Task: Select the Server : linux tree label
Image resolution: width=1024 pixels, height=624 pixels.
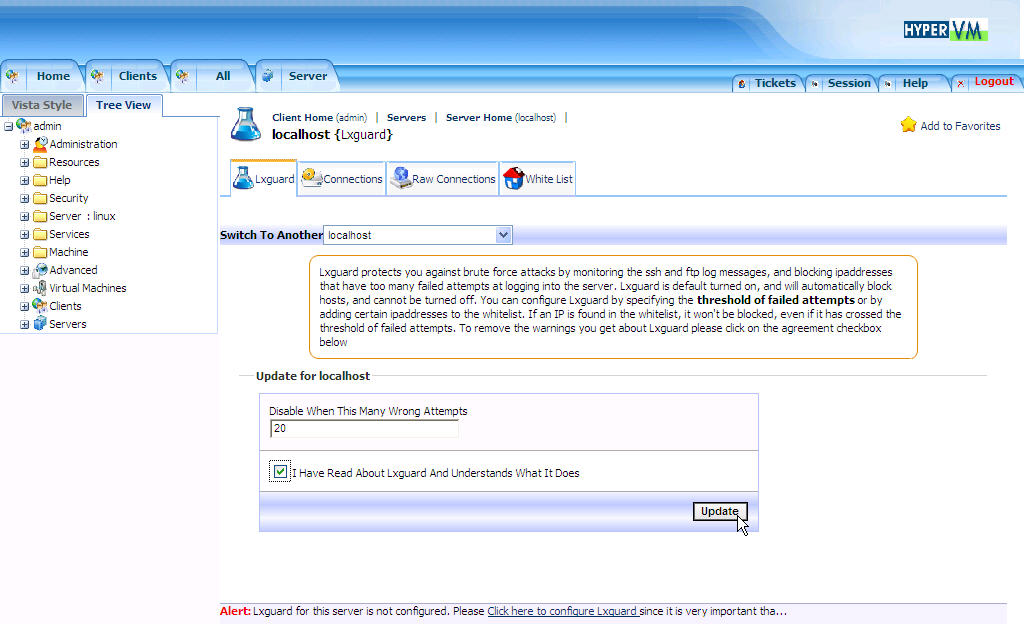Action: (82, 216)
